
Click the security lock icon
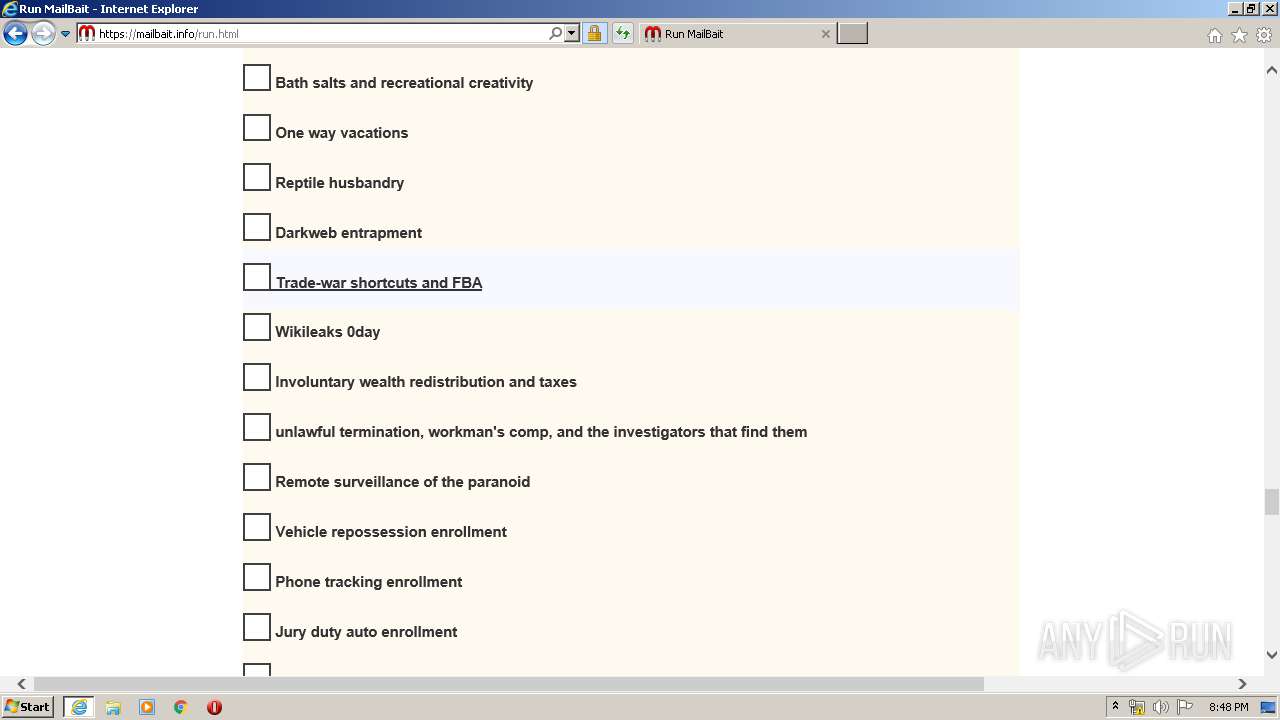594,33
